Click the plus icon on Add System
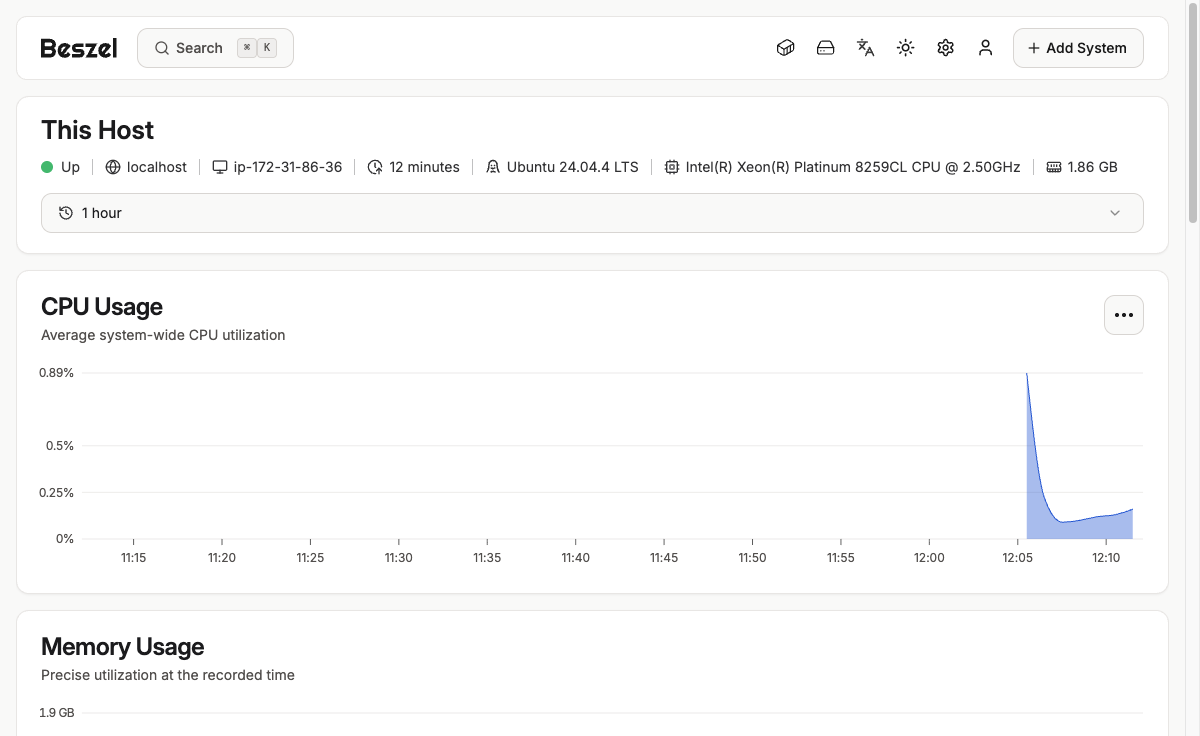 (x=1034, y=48)
